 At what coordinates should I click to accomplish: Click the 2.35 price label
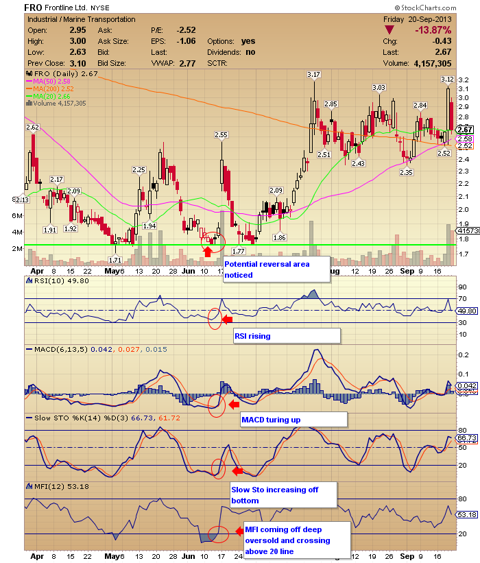pyautogui.click(x=406, y=173)
